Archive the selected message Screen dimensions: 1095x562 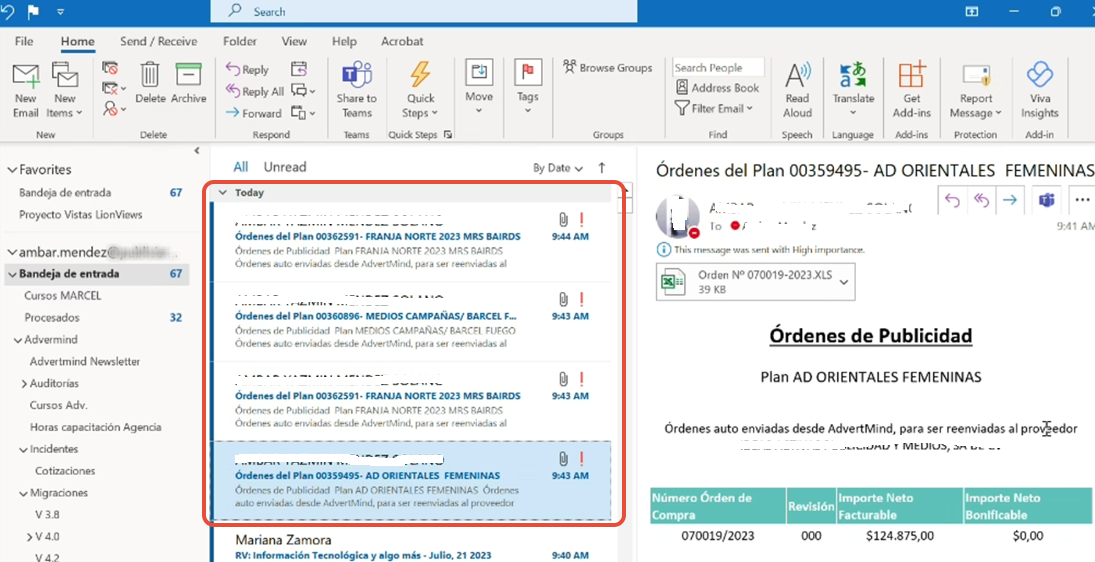tap(189, 84)
